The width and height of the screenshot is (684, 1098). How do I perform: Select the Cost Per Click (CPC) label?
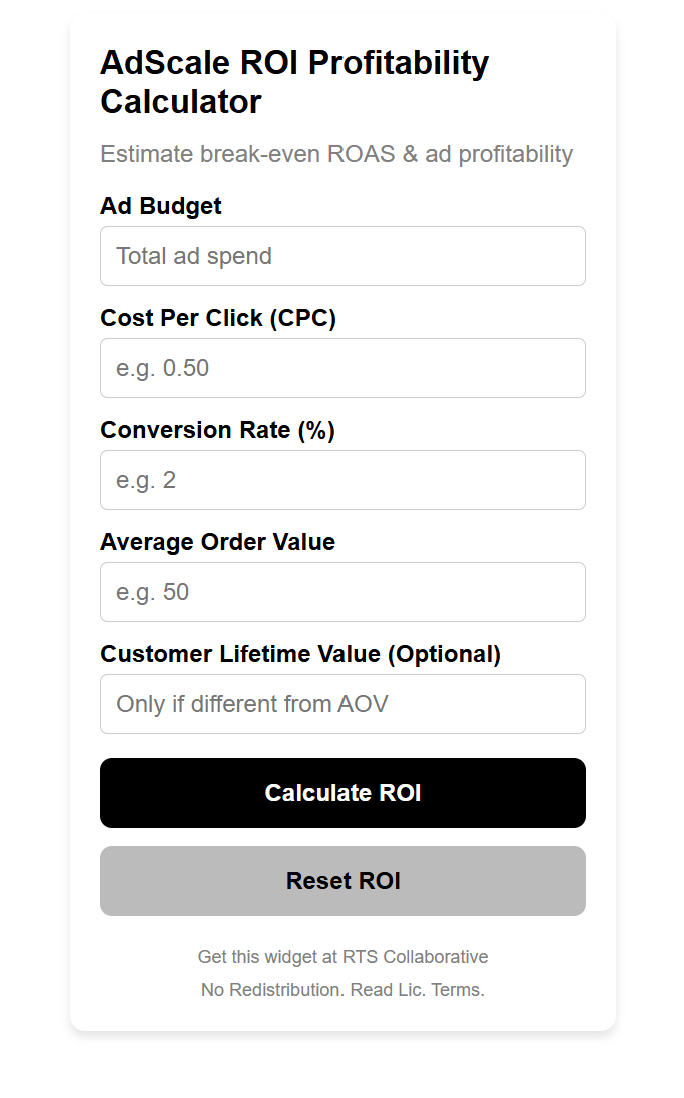tap(218, 318)
